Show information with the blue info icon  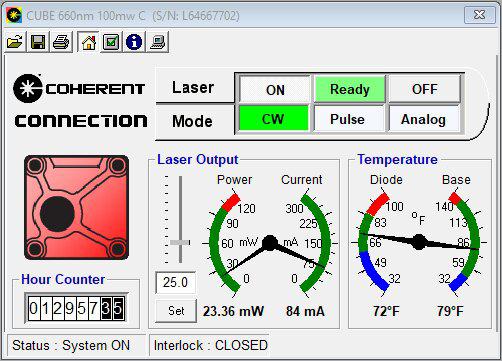(134, 42)
